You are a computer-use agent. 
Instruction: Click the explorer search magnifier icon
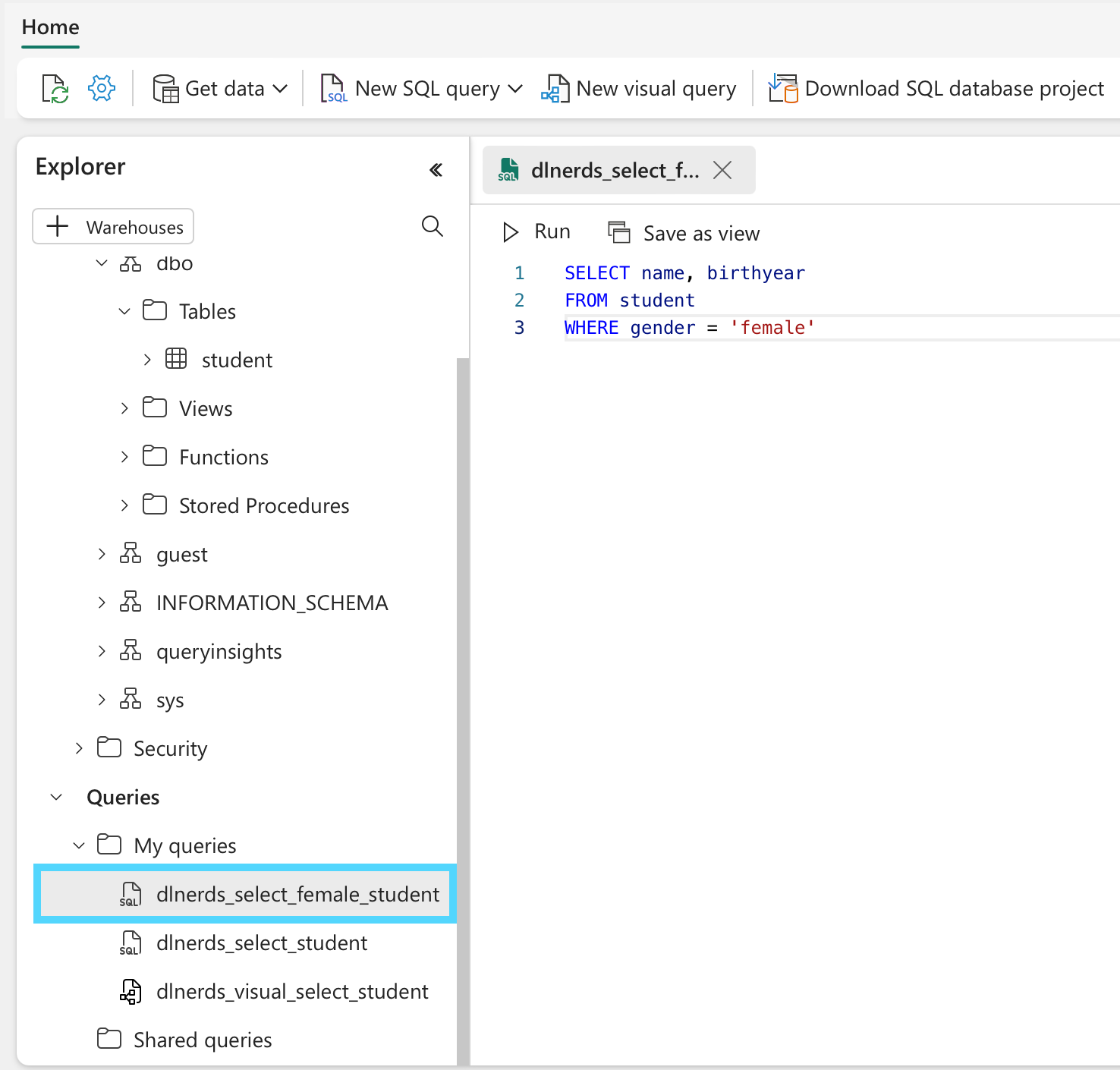point(432,226)
